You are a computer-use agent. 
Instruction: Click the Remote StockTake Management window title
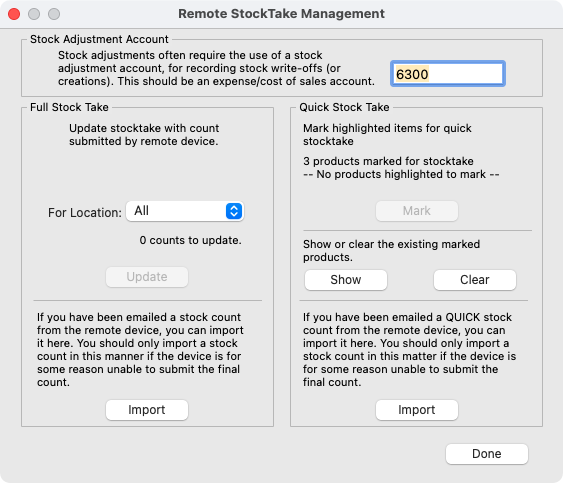coord(282,14)
